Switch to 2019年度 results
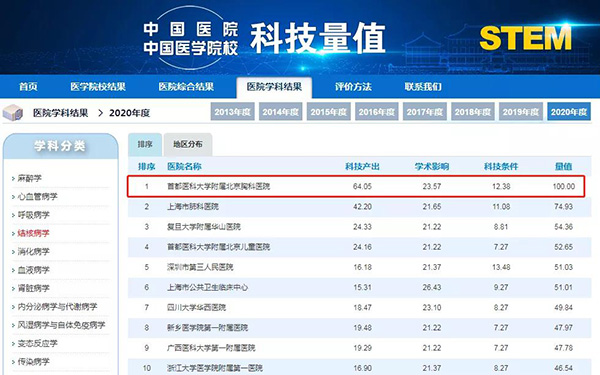 pos(521,112)
